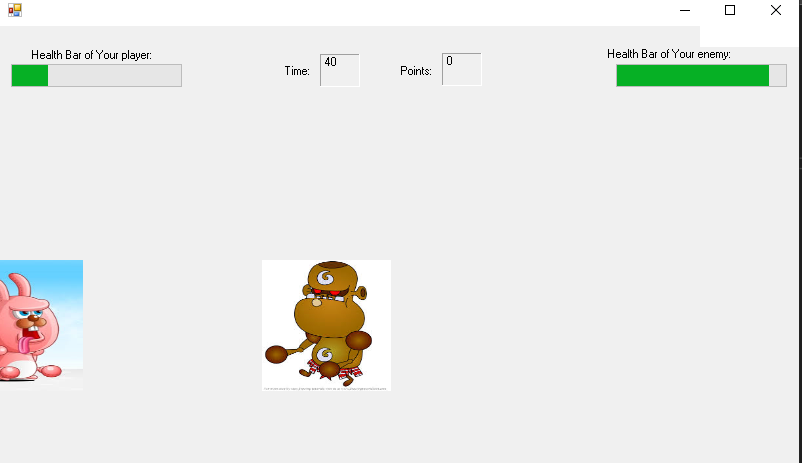Click green filled part of player health bar
This screenshot has height=463, width=802.
point(30,76)
